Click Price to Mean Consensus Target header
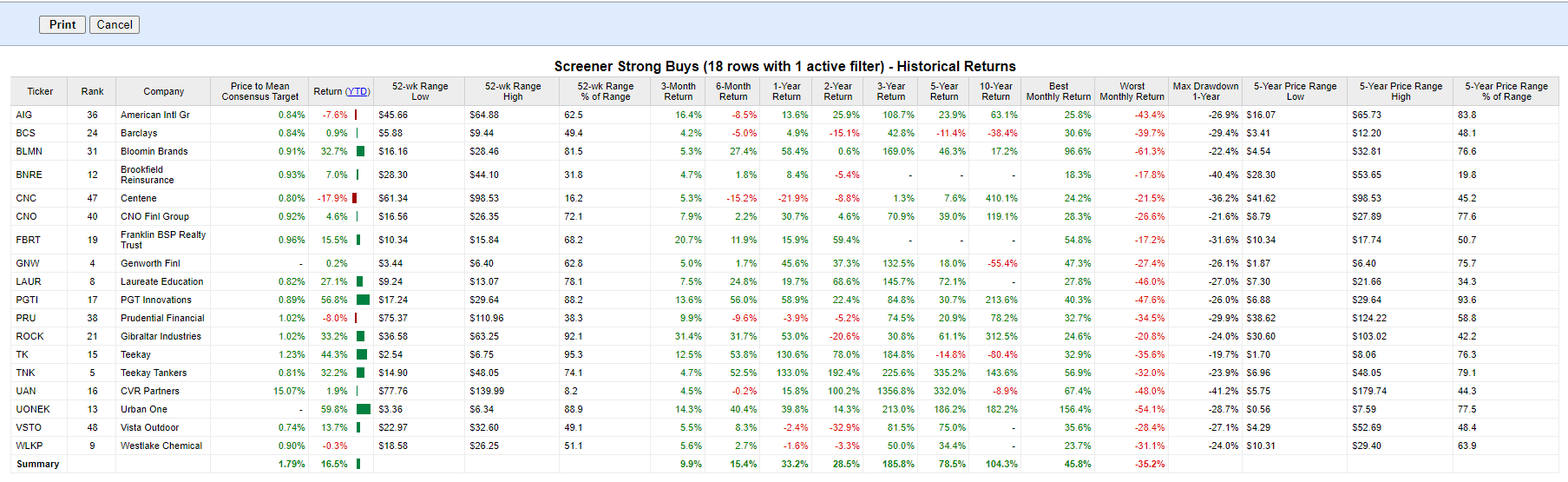Screen dimensions: 1568x482 (x=259, y=91)
